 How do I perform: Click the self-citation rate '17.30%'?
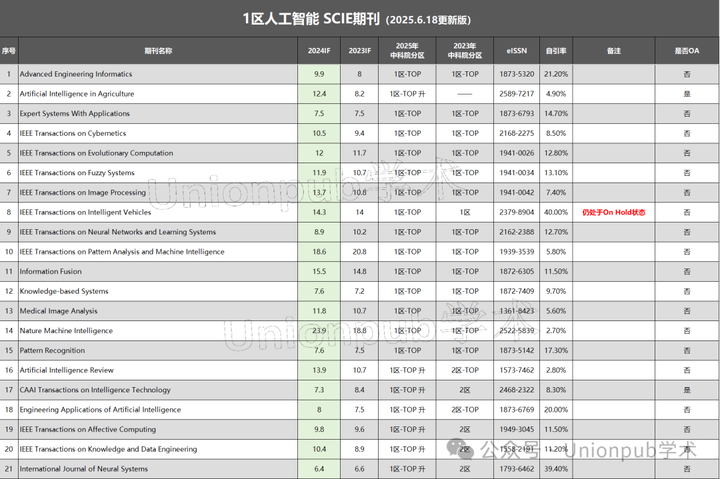(556, 350)
